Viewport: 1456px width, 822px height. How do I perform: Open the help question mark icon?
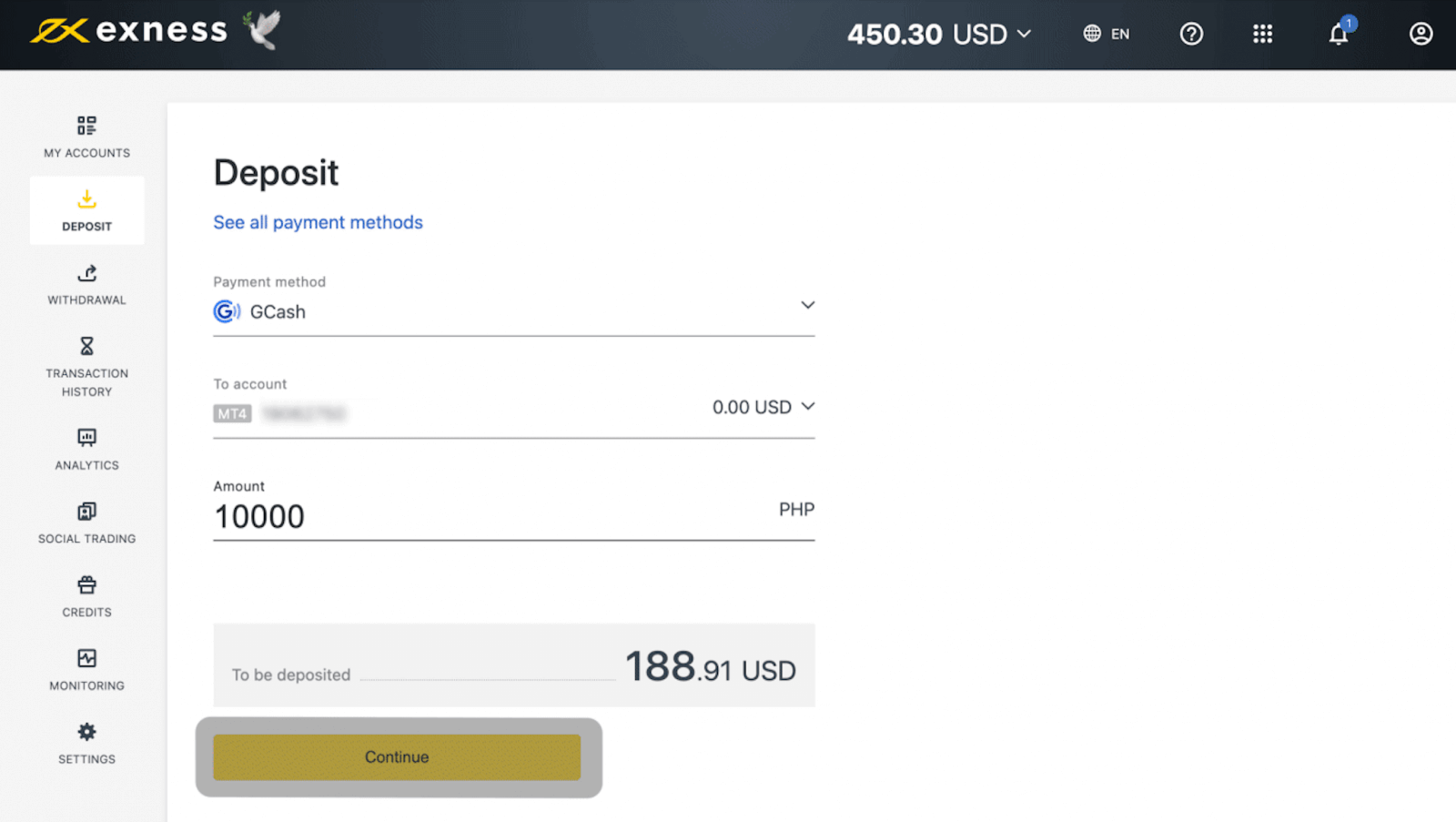[x=1191, y=35]
